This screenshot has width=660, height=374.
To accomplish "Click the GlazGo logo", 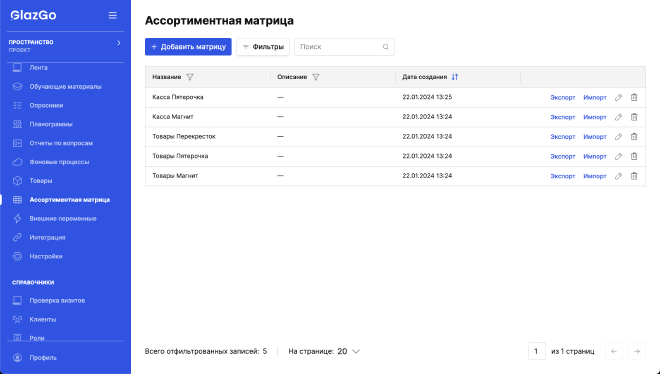I will click(x=33, y=15).
